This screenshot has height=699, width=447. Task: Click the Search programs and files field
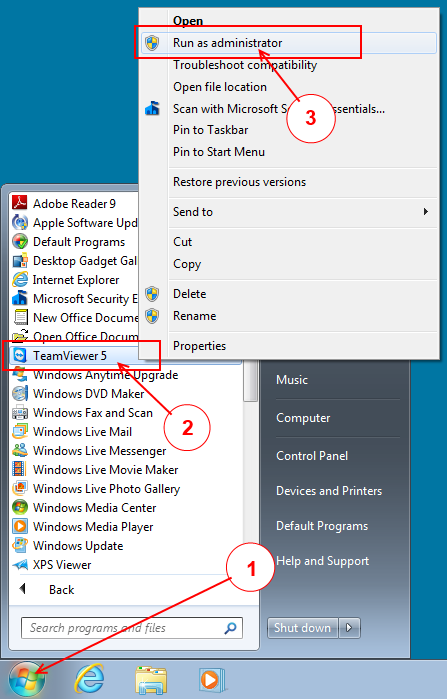[132, 628]
